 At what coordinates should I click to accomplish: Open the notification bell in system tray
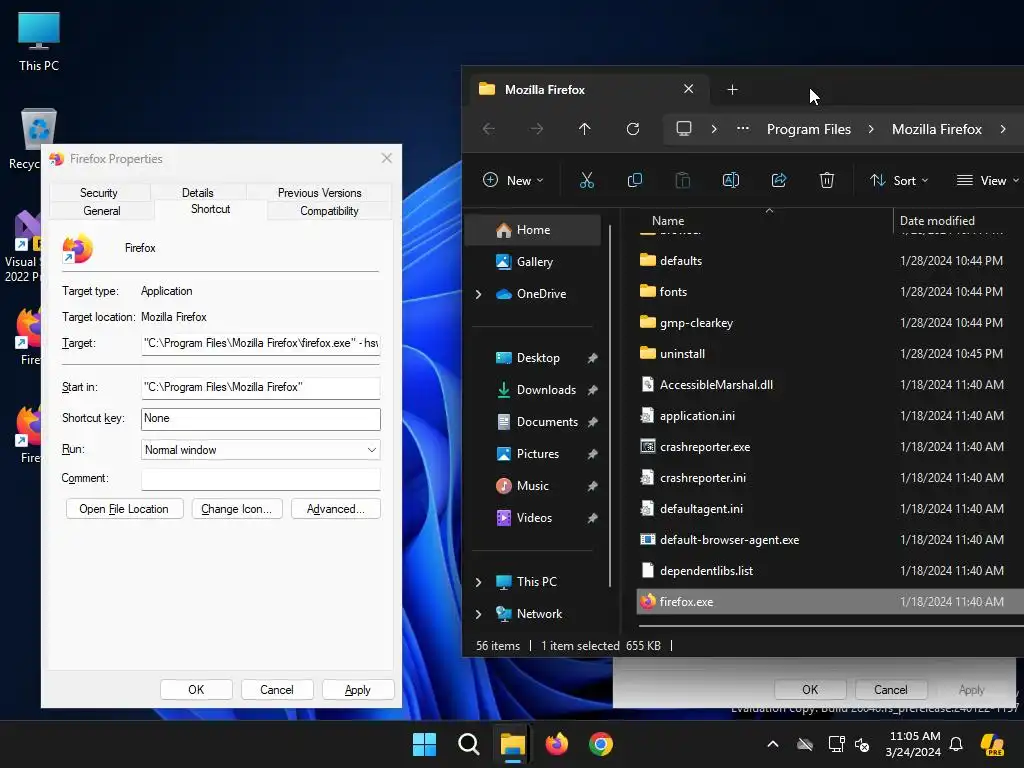pos(956,744)
